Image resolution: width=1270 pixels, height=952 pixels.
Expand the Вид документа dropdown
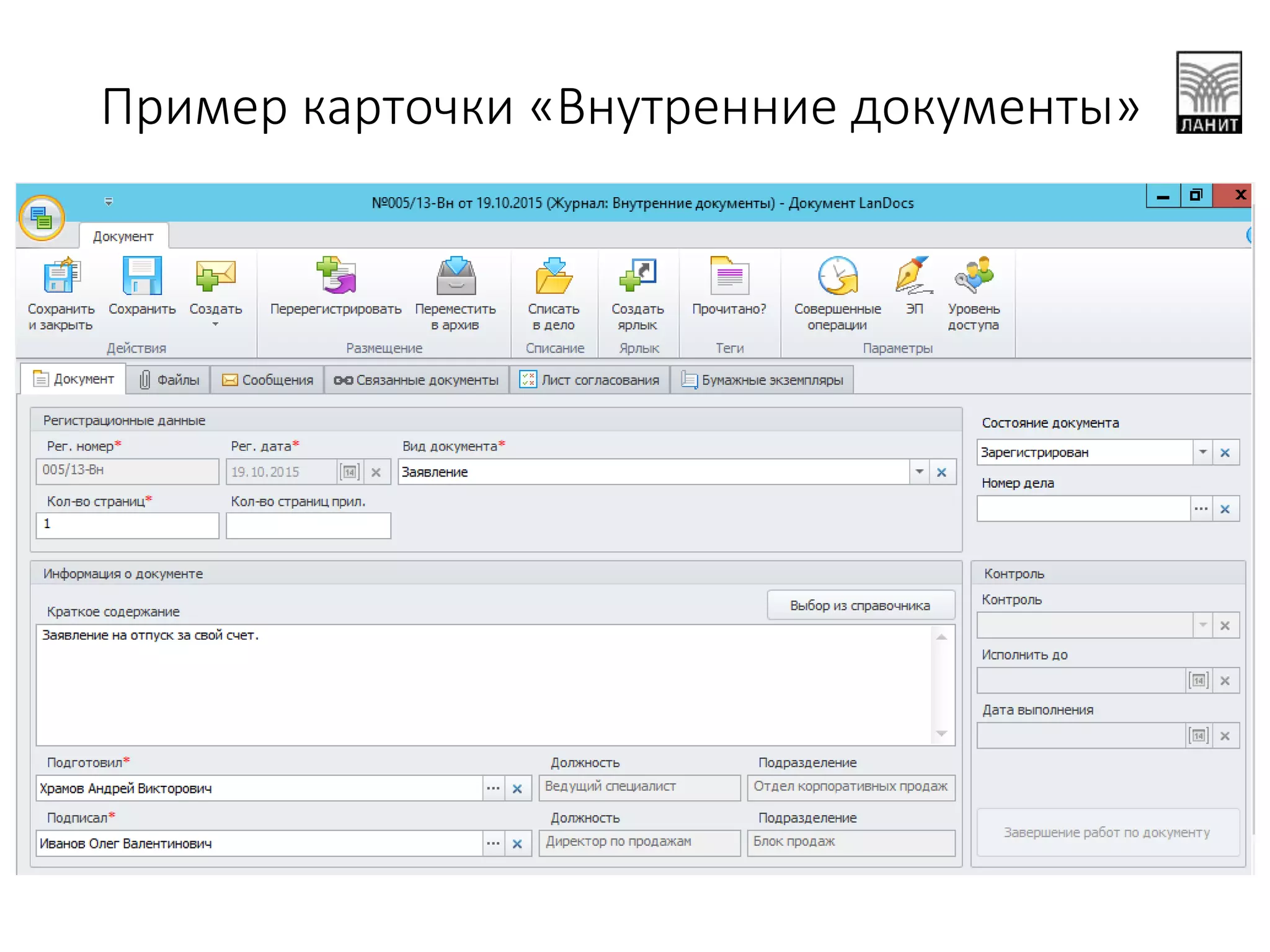coord(919,472)
